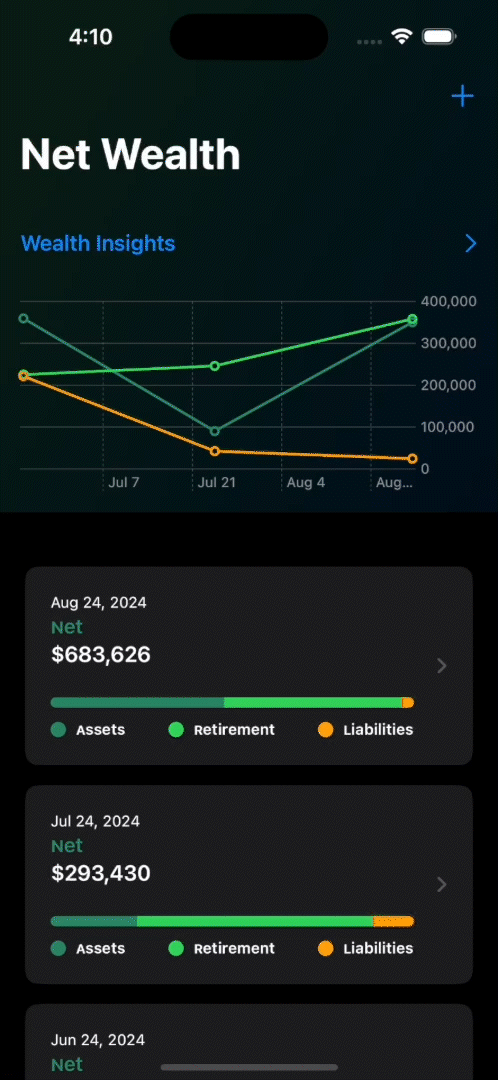The image size is (498, 1080).
Task: Select the Jul 21 orange liabilities data point
Action: (214, 451)
